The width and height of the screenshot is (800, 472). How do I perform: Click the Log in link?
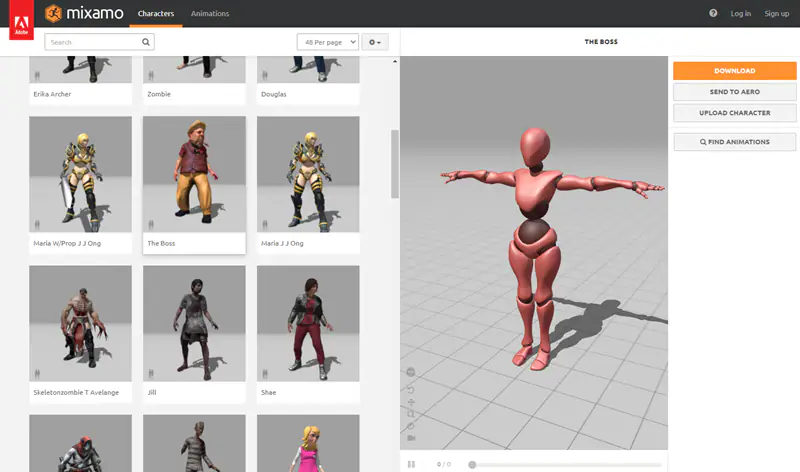pos(740,14)
